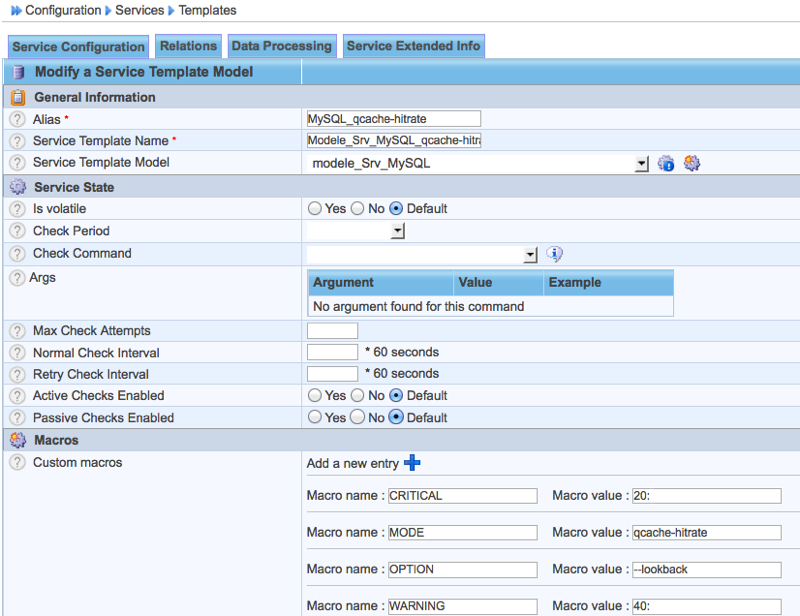
Task: Click the info icon beside Check Command
Action: (555, 254)
